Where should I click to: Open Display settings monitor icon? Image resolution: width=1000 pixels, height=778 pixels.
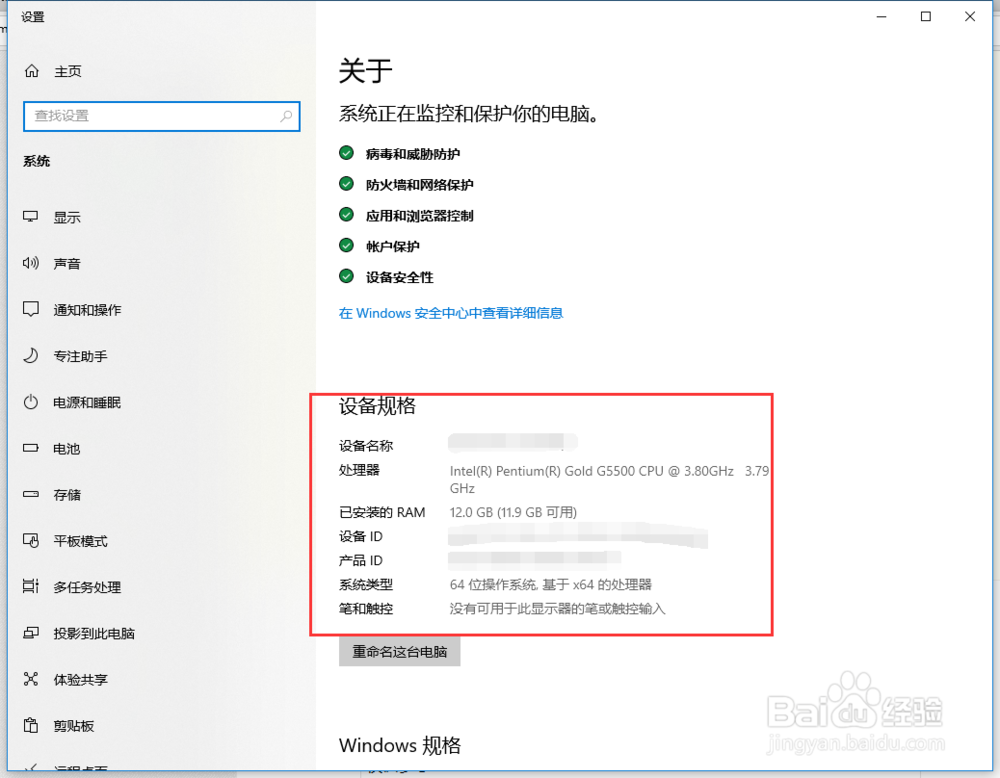click(x=31, y=217)
